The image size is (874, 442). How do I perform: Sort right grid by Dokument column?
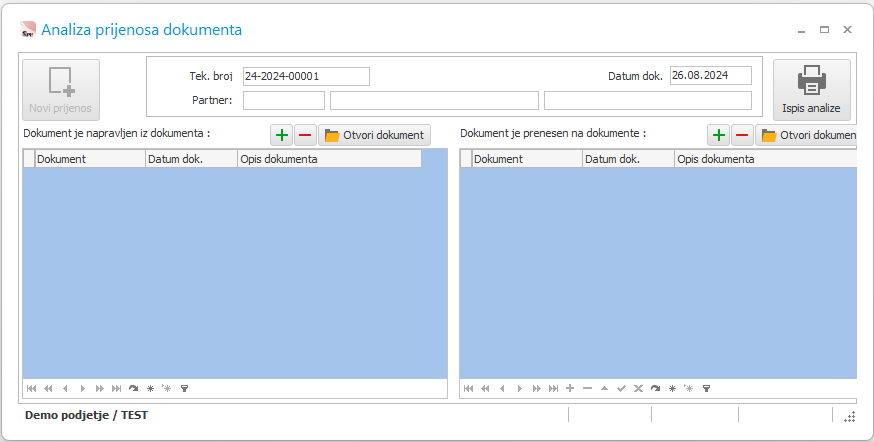click(x=527, y=159)
